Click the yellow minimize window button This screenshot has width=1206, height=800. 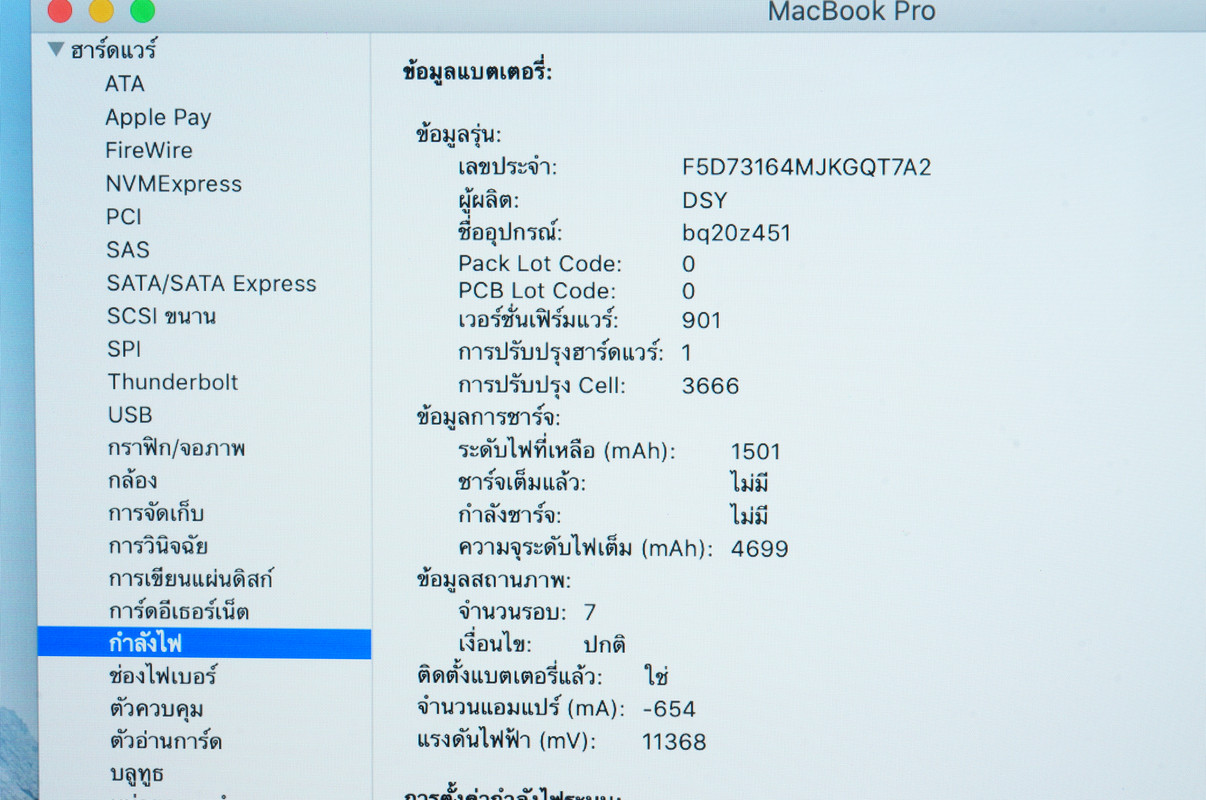(101, 11)
